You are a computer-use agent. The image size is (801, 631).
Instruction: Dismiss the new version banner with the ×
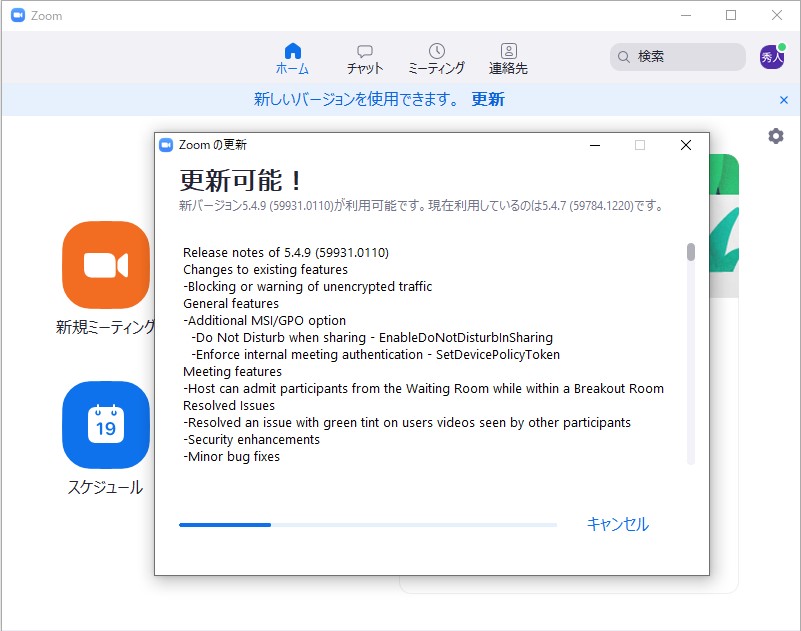tap(783, 100)
